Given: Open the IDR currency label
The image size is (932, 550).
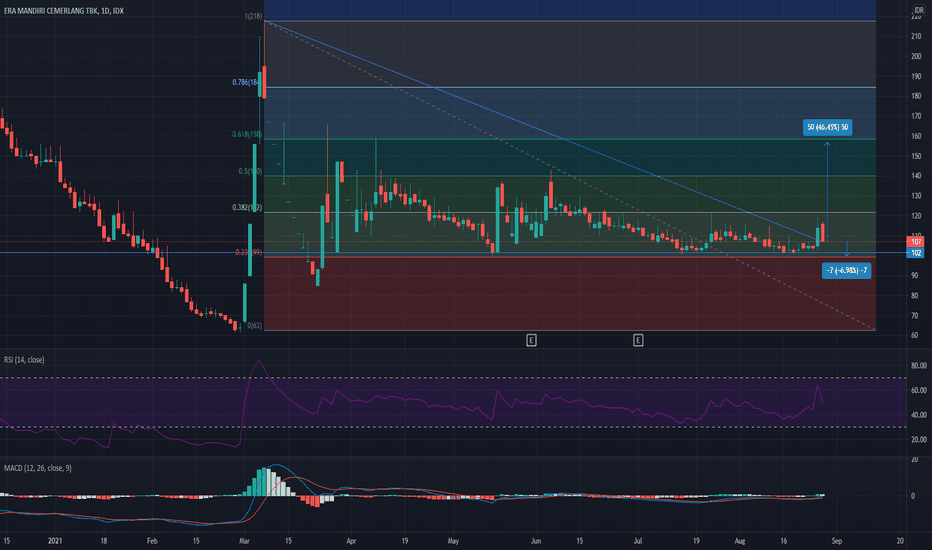Looking at the screenshot, I should coord(918,10).
